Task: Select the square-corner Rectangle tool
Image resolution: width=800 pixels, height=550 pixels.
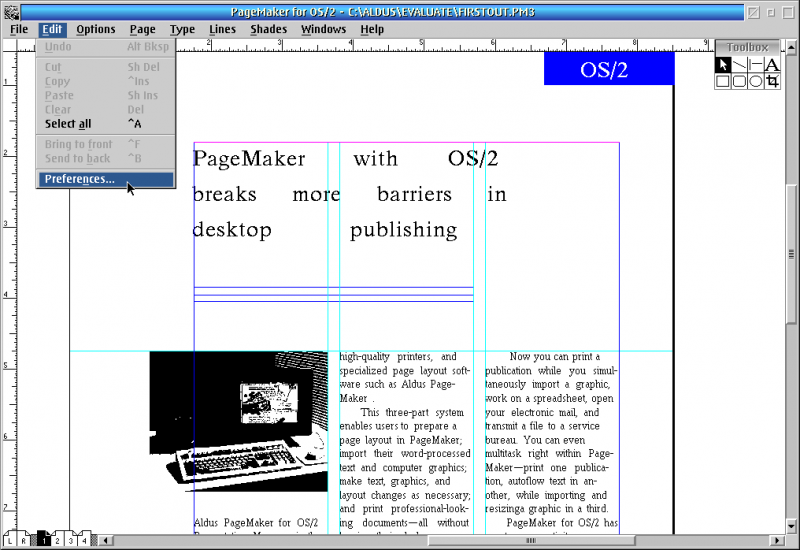Action: (x=722, y=81)
